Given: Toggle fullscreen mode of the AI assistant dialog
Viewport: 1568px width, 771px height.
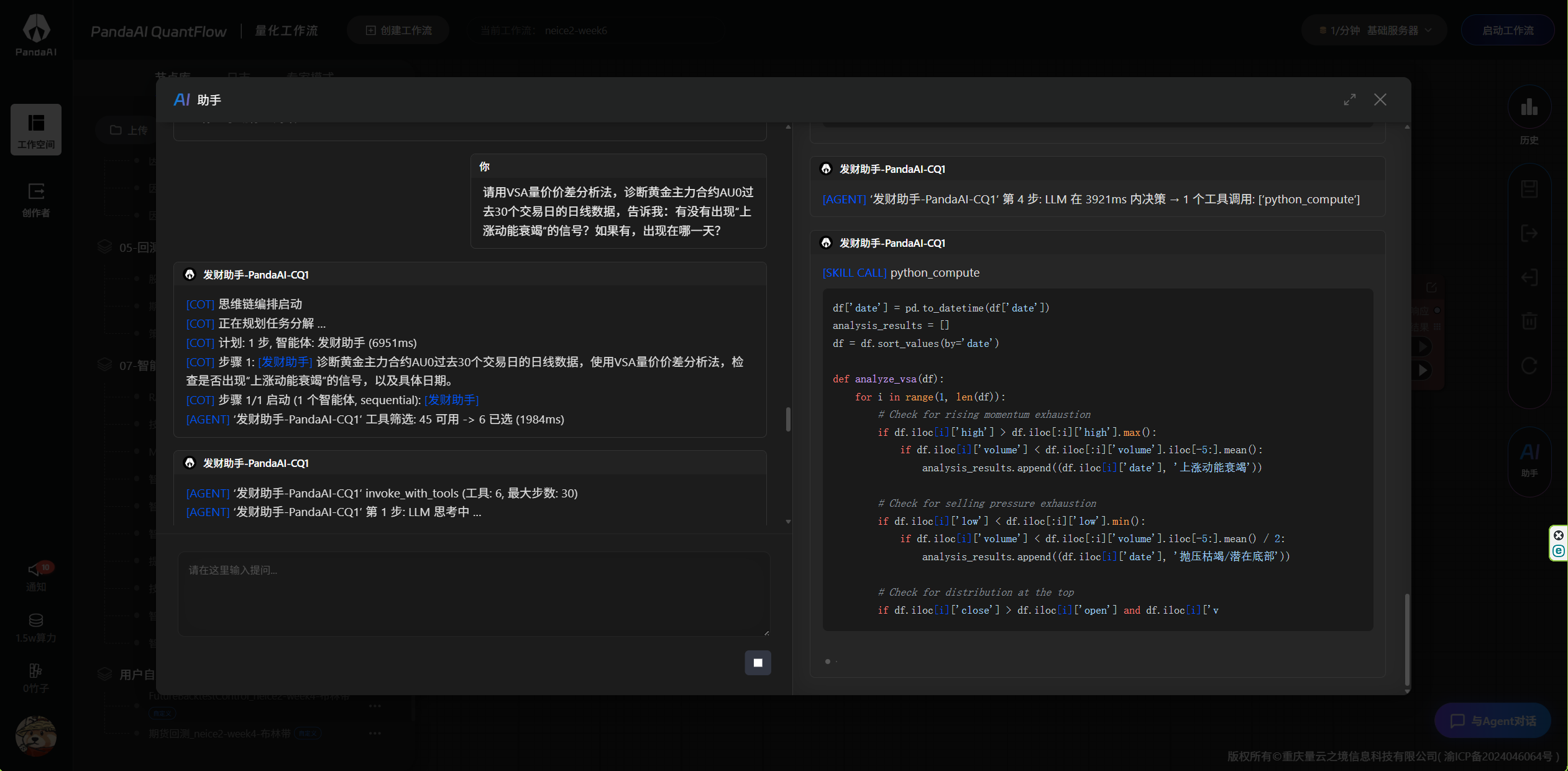Looking at the screenshot, I should click(x=1350, y=99).
